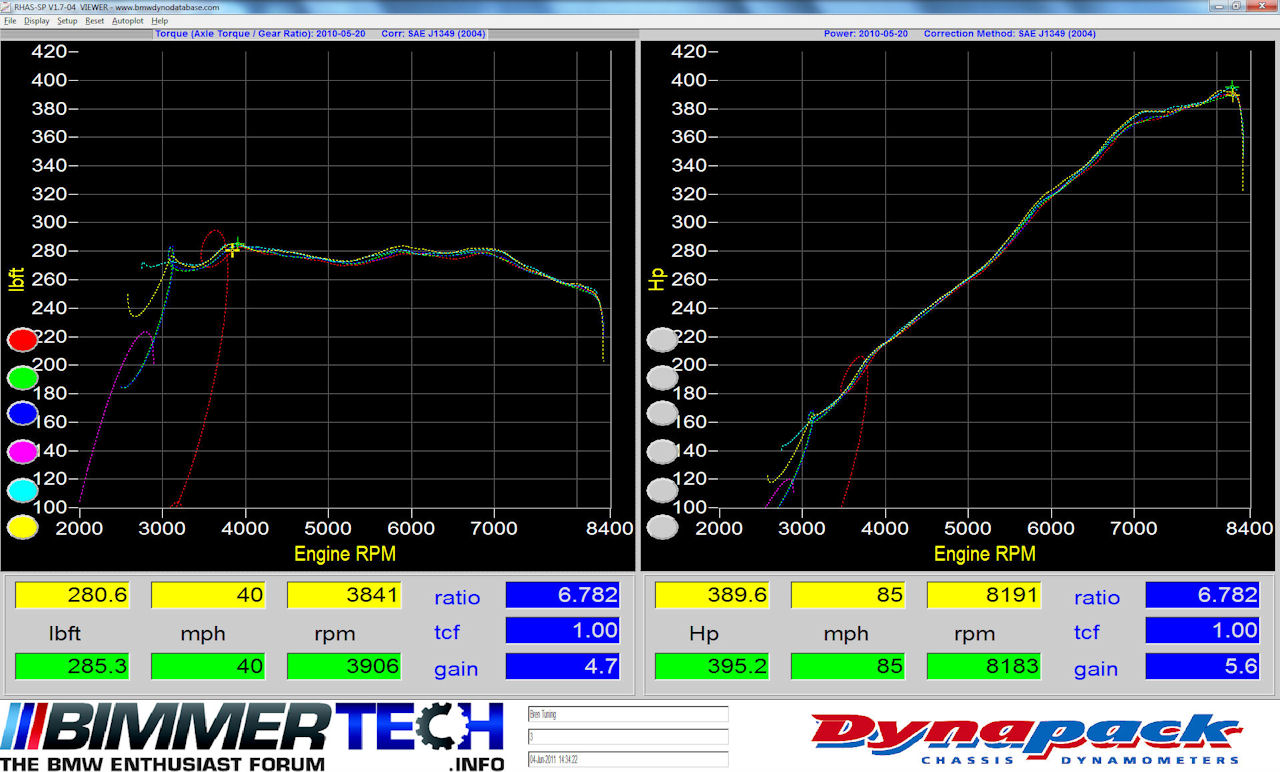1280x772 pixels.
Task: Select the yellow 389.6 Hp value
Action: (x=712, y=595)
